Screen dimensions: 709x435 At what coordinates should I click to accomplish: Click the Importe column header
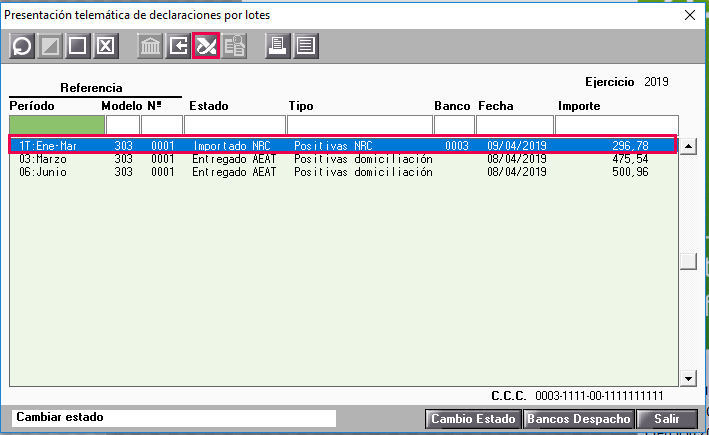[579, 106]
